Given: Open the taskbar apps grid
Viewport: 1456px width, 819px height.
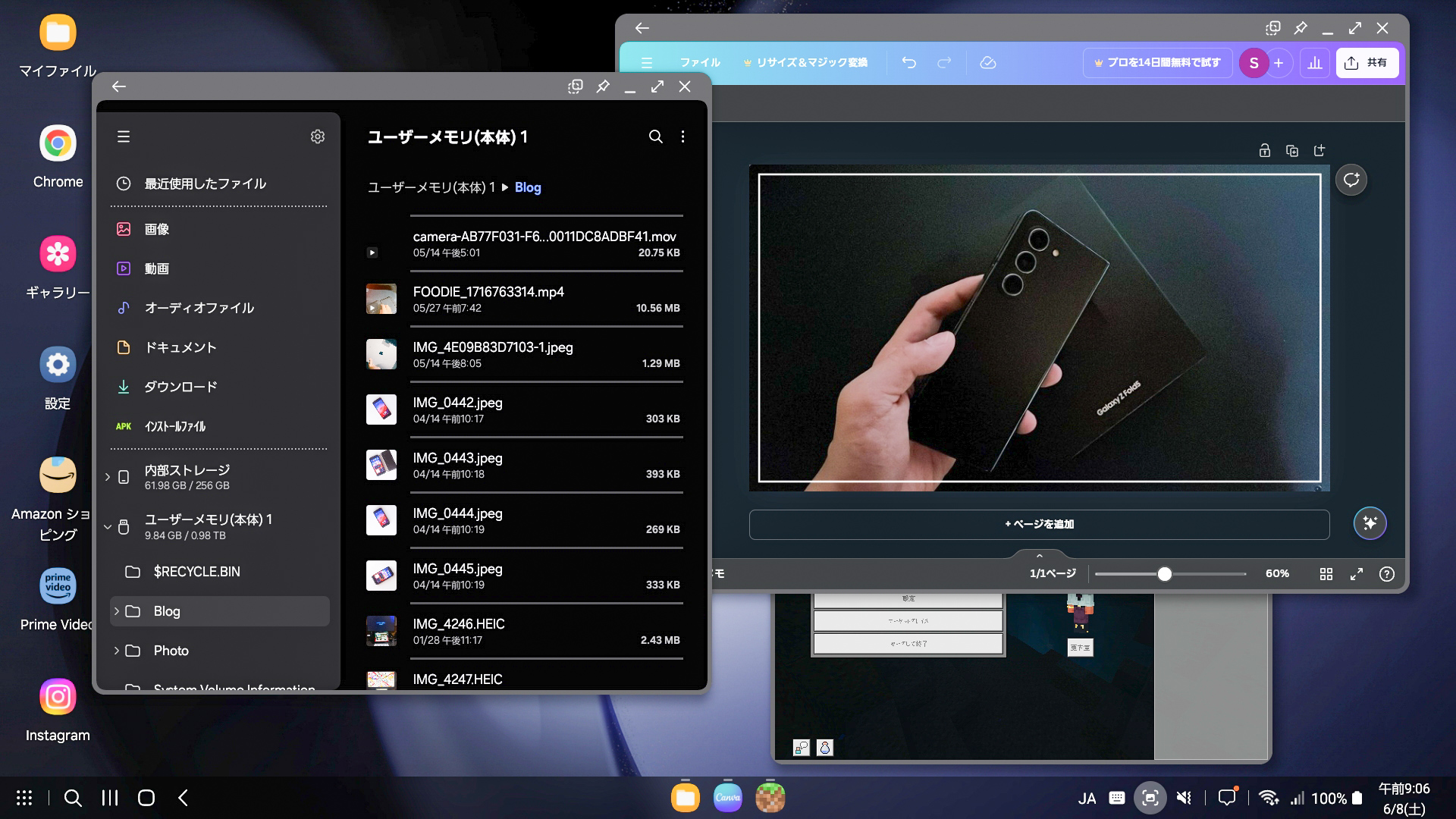Looking at the screenshot, I should (24, 798).
